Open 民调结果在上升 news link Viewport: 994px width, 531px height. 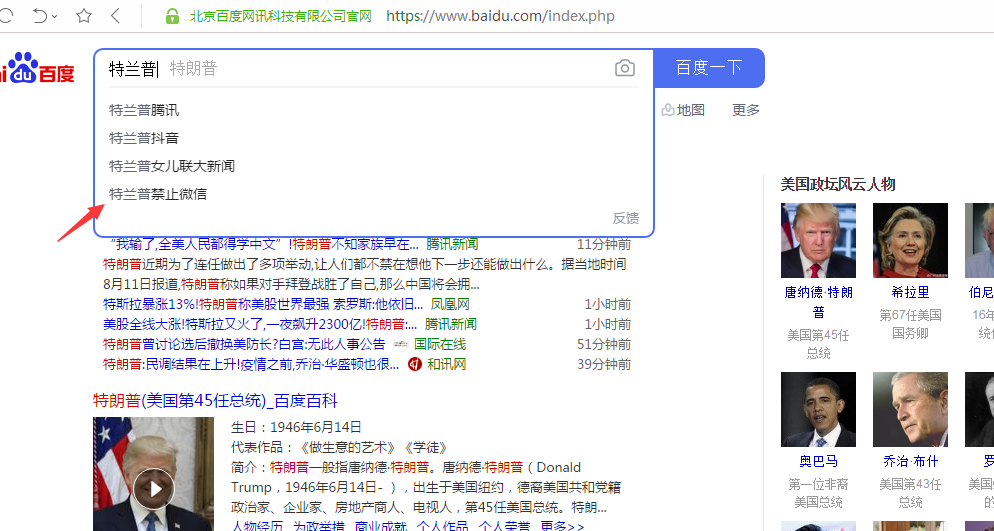coord(251,364)
